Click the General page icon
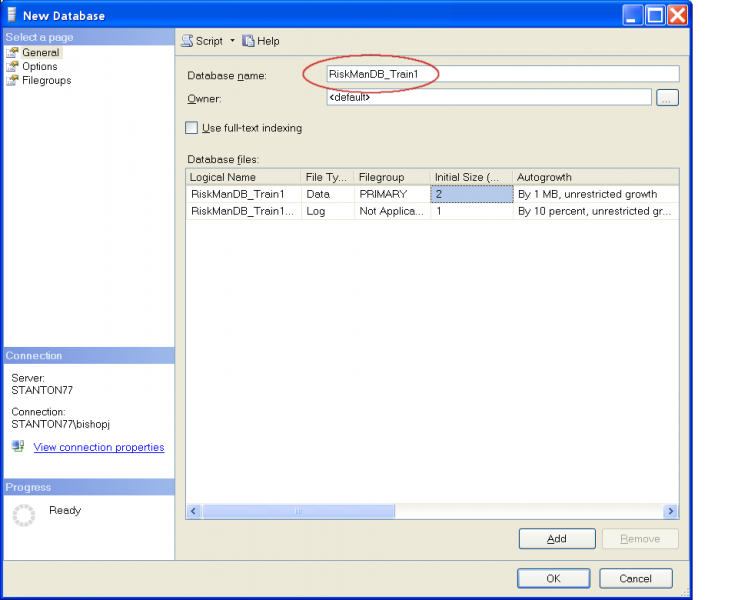The width and height of the screenshot is (738, 600). [12, 52]
